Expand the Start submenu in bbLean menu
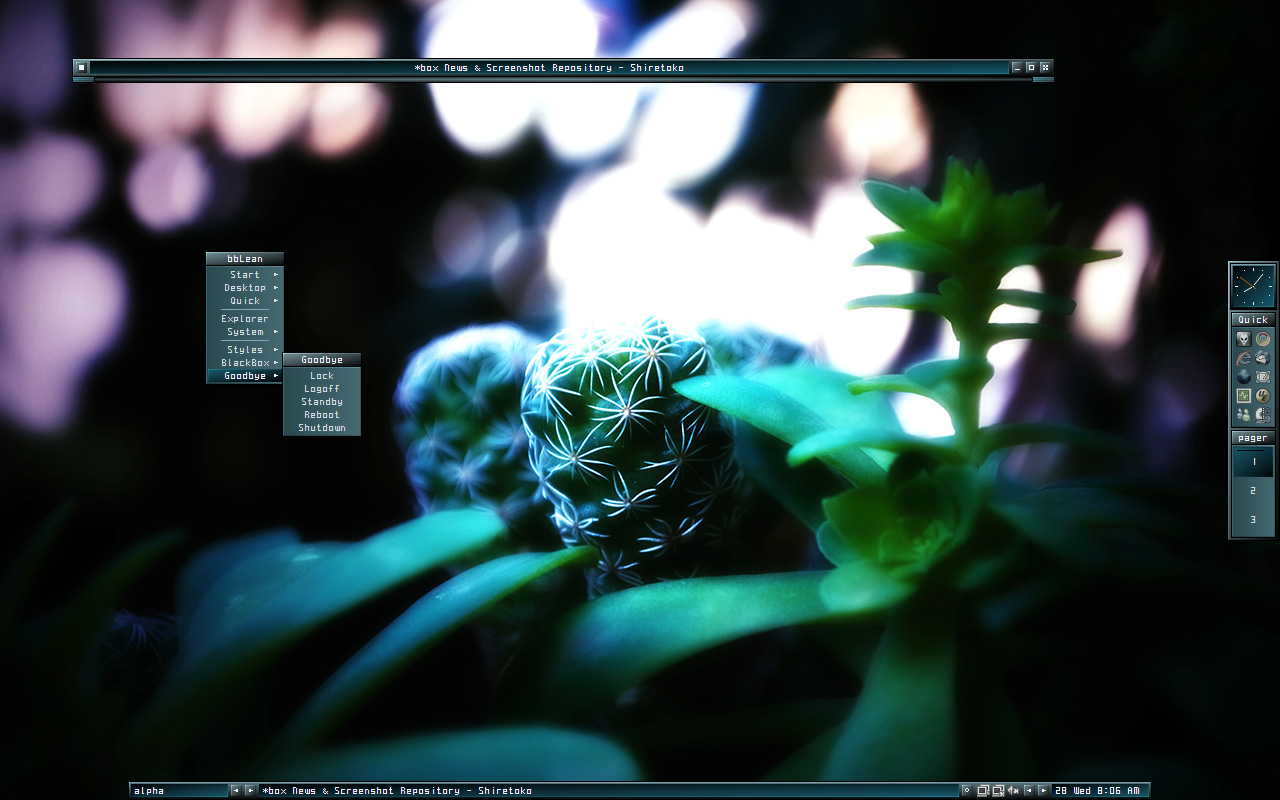This screenshot has width=1280, height=800. click(x=245, y=275)
